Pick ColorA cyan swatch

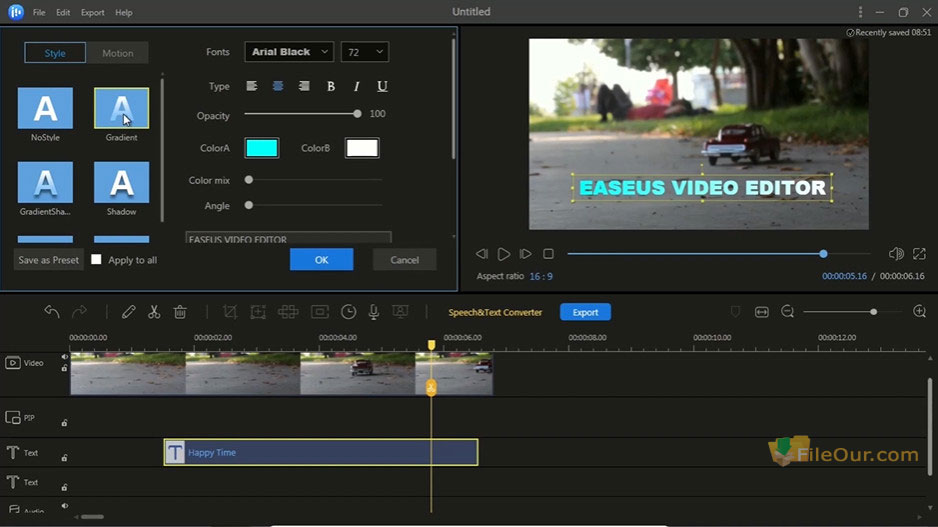(262, 148)
